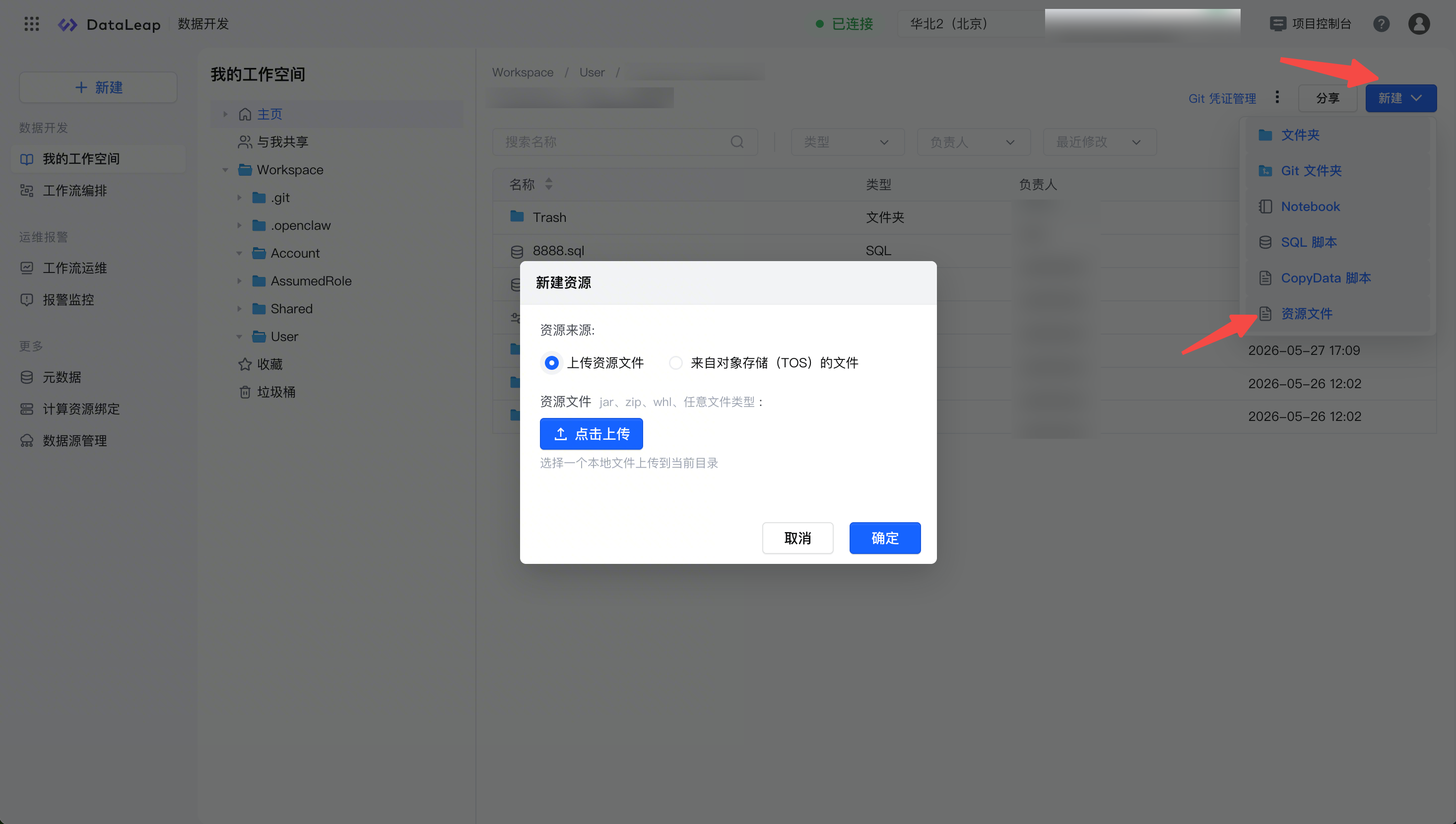Cancel the 新建资源 dialog with 取消
Screen dimensions: 1456x824
[797, 538]
